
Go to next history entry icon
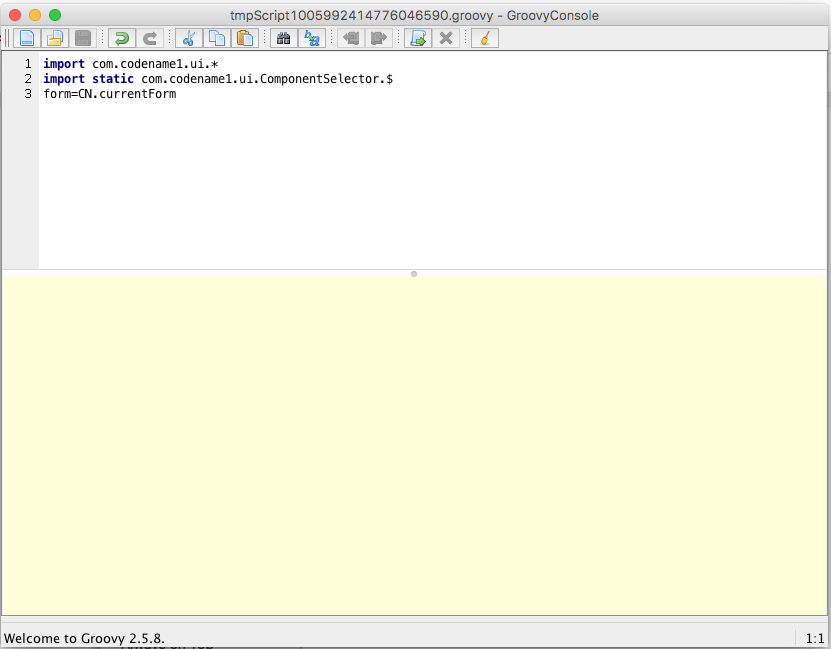click(x=378, y=38)
